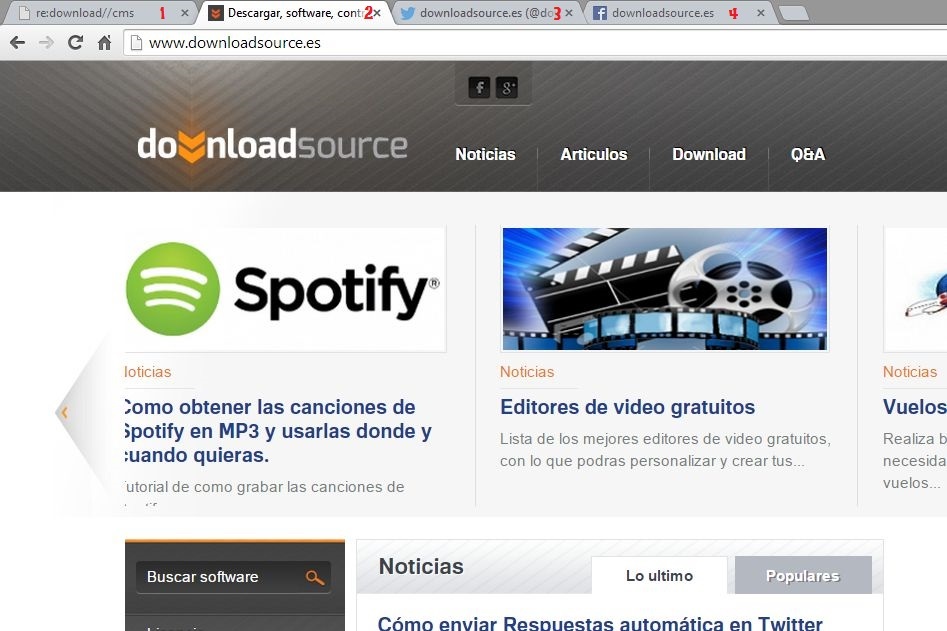Click Noticias label above the Vuelos article
Viewport: 947px width, 631px height.
point(910,372)
